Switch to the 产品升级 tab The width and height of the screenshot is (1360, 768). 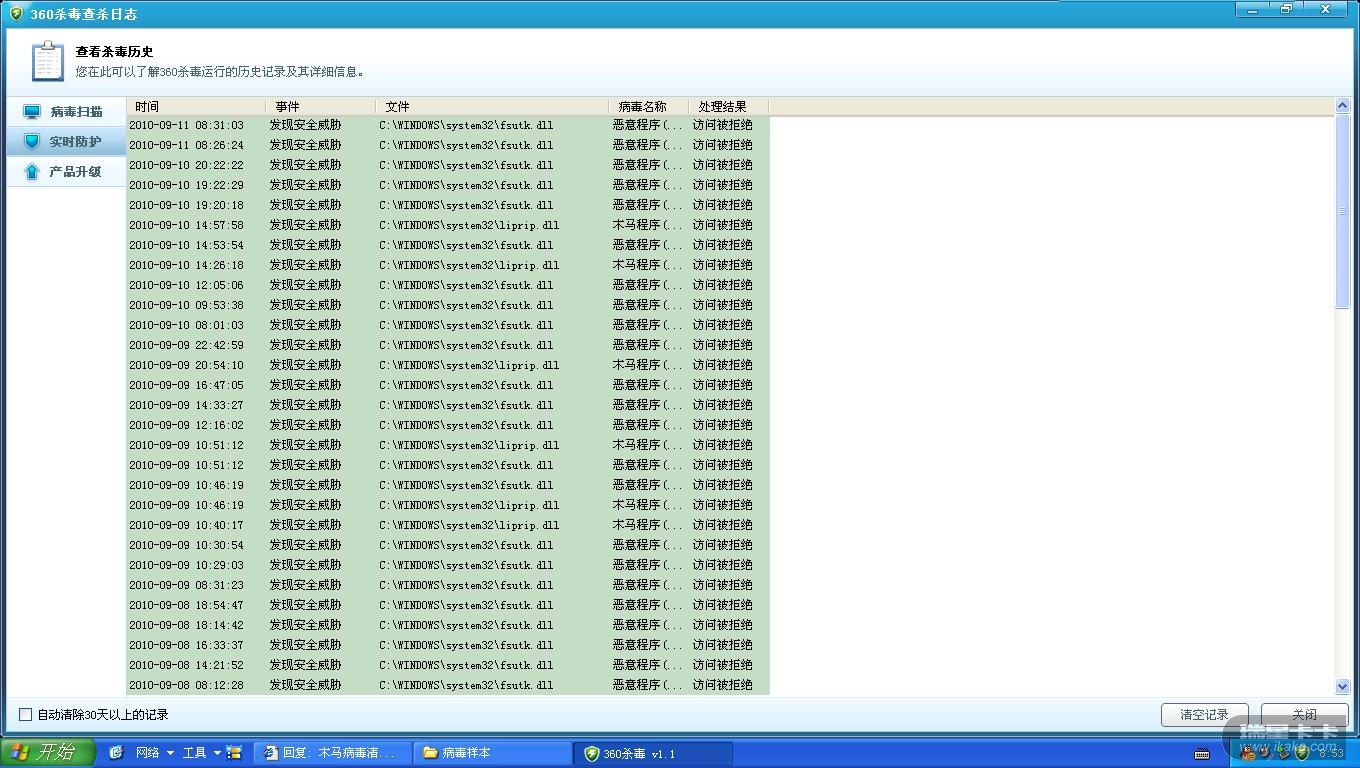click(66, 172)
